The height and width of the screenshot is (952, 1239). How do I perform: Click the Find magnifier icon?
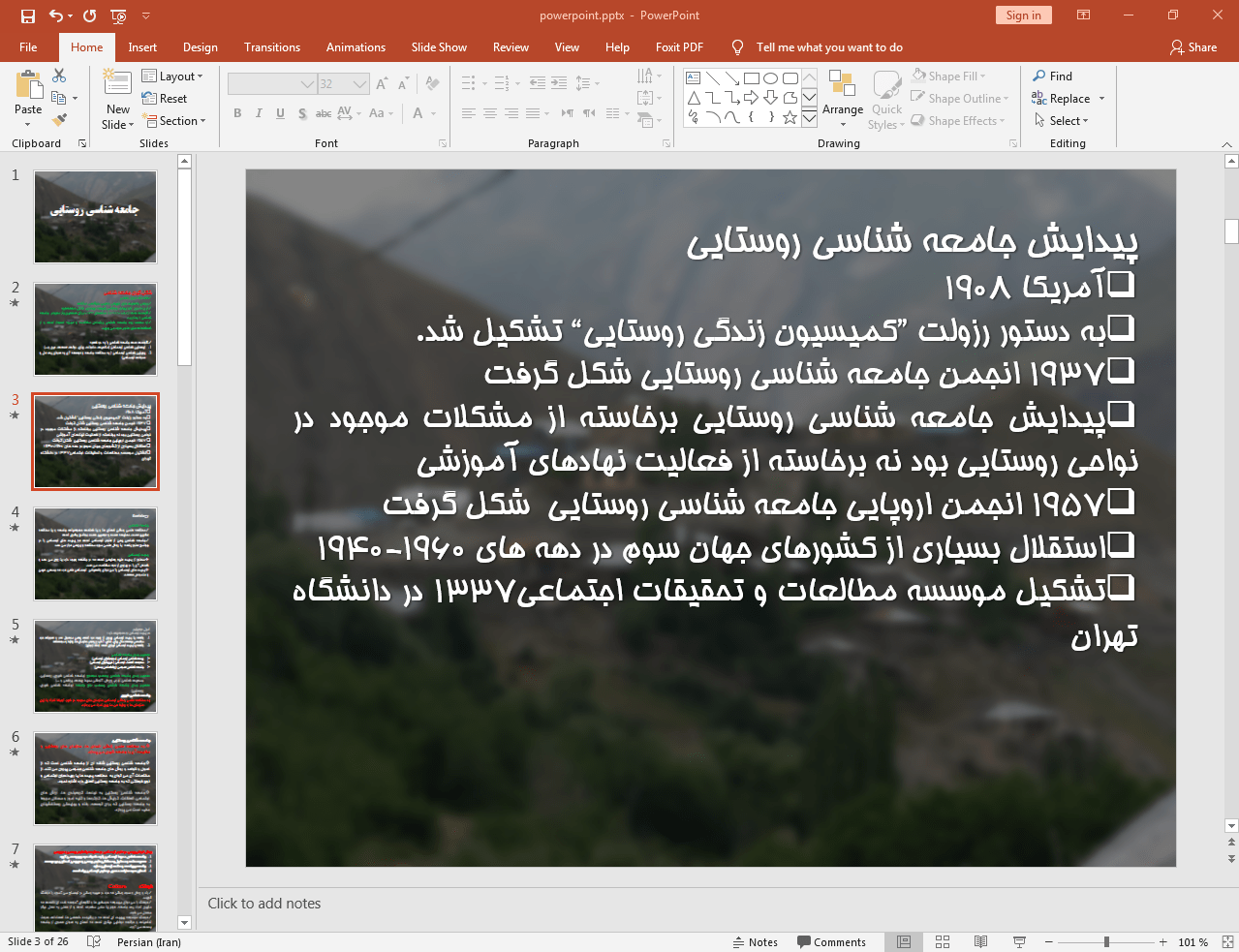pyautogui.click(x=1039, y=76)
